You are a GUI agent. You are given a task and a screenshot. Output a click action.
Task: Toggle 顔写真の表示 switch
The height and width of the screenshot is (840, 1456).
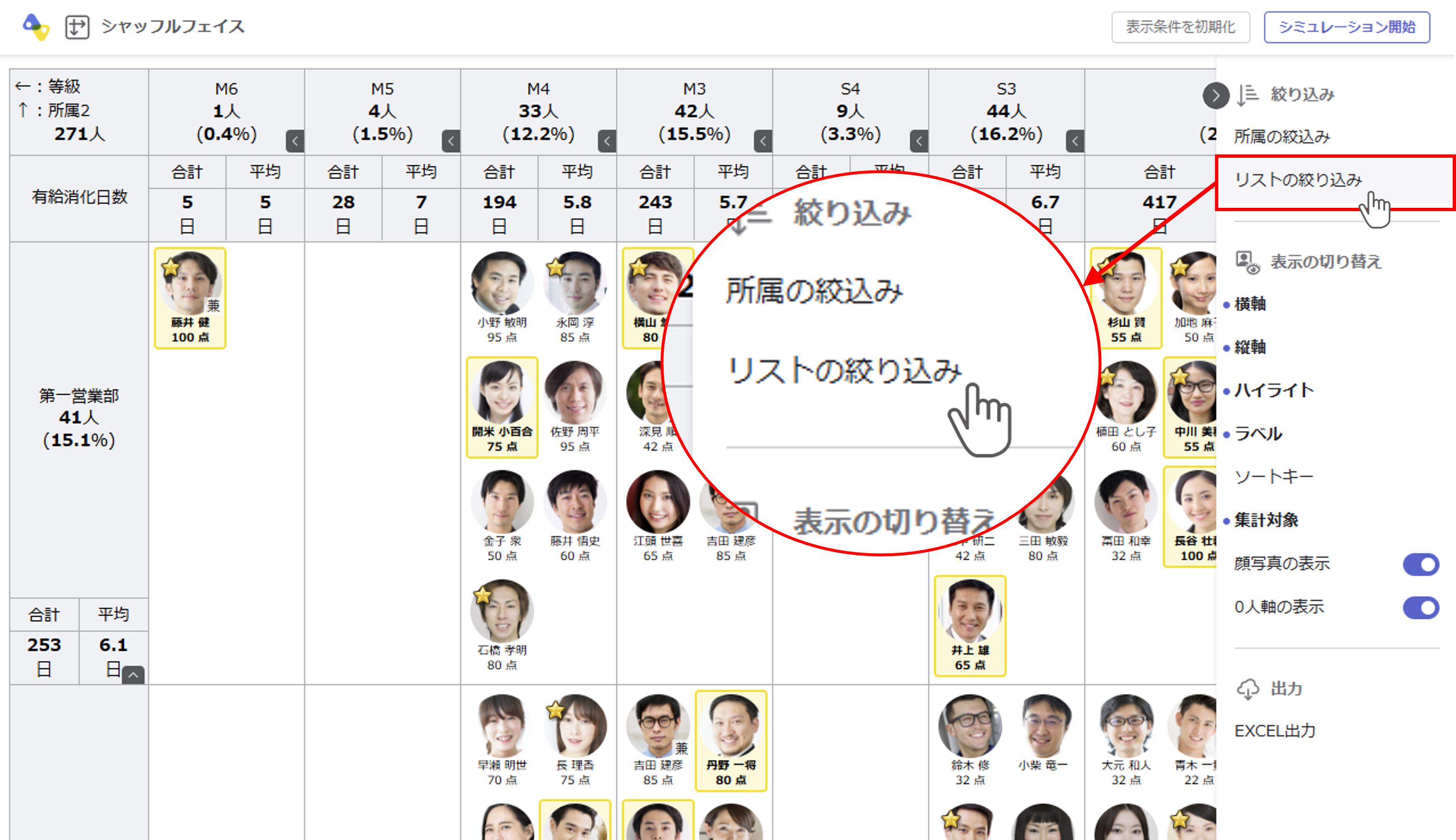1421,564
